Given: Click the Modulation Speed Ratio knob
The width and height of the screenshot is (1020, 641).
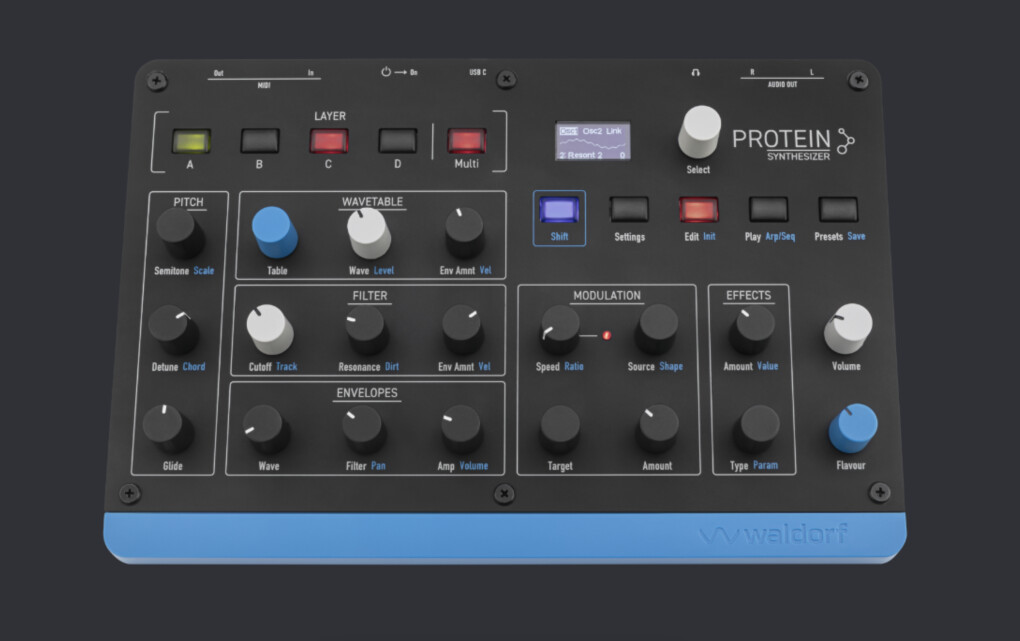Looking at the screenshot, I should tap(559, 331).
